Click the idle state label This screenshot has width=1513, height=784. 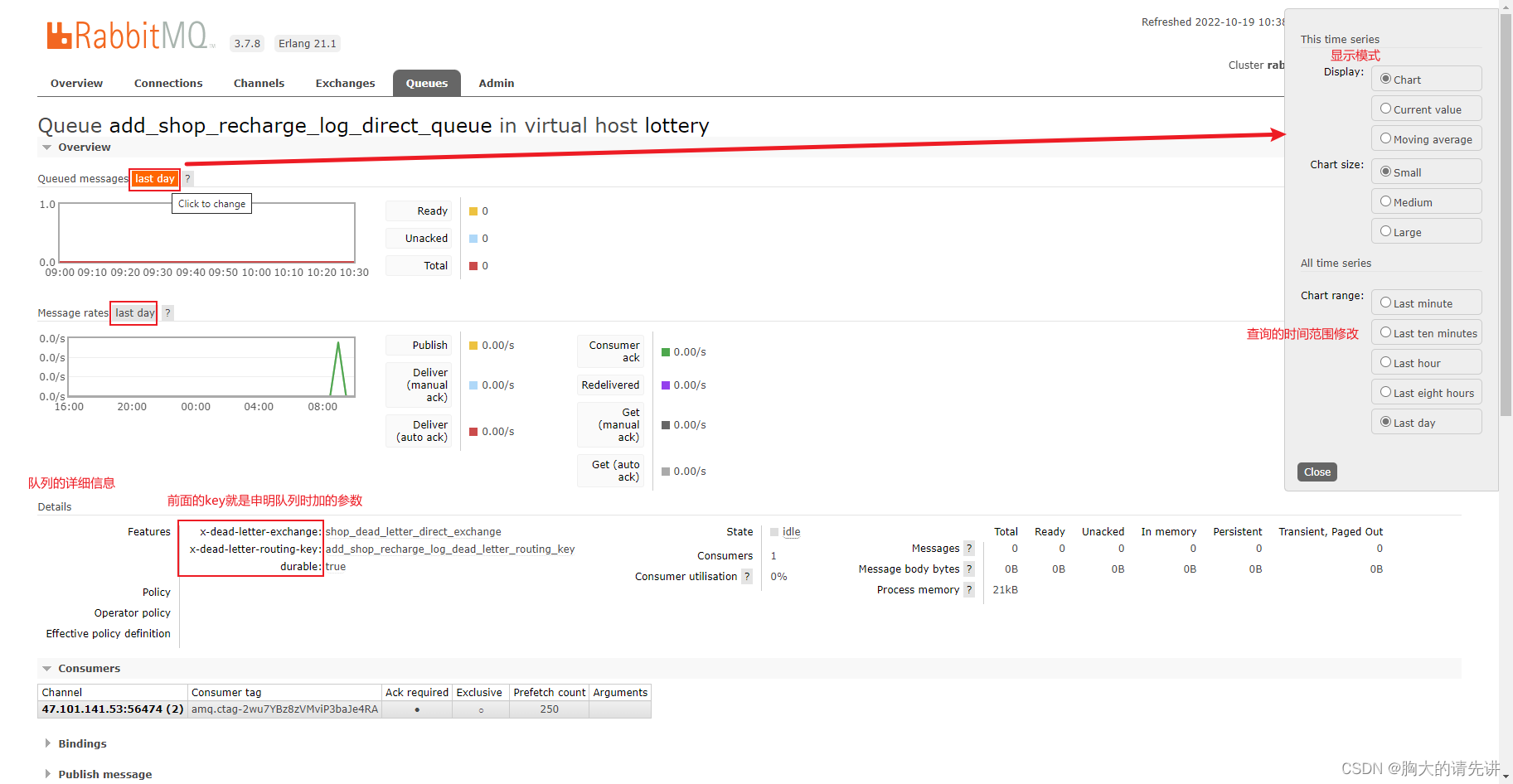pos(792,532)
